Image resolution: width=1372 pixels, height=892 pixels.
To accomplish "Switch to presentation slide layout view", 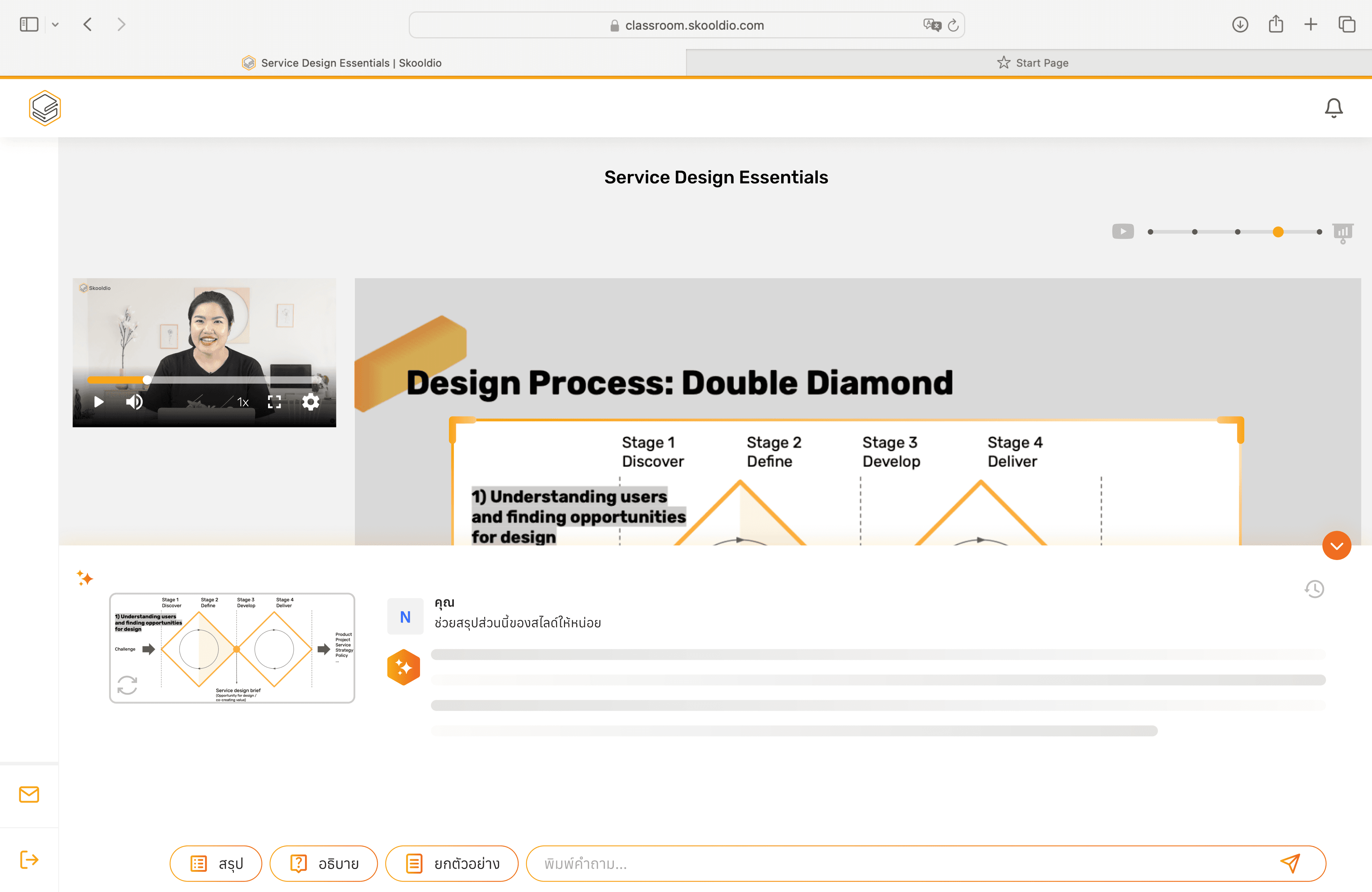I will click(x=1343, y=232).
